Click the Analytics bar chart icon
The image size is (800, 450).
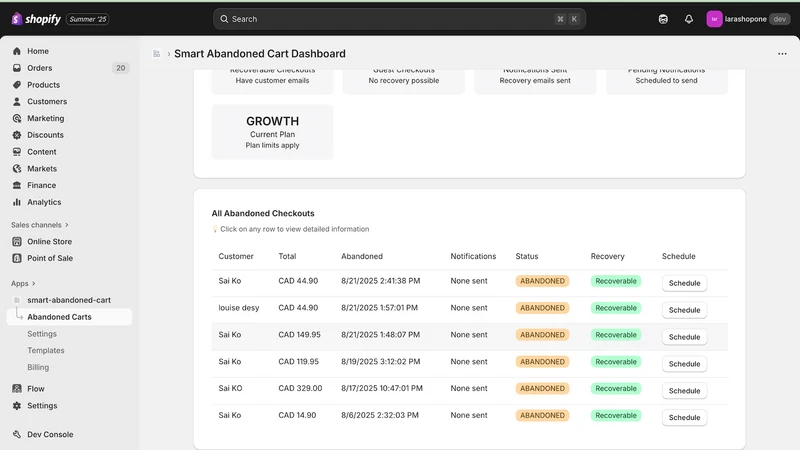click(17, 202)
